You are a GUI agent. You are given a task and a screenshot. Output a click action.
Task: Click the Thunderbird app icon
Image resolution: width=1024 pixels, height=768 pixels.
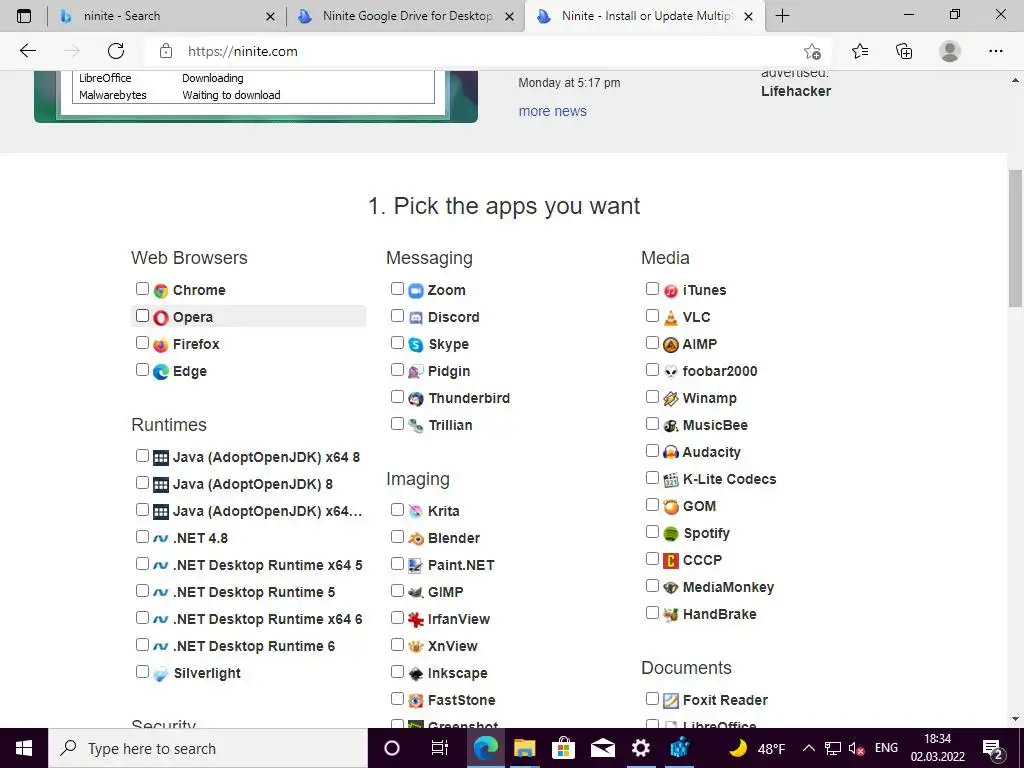[x=416, y=398]
